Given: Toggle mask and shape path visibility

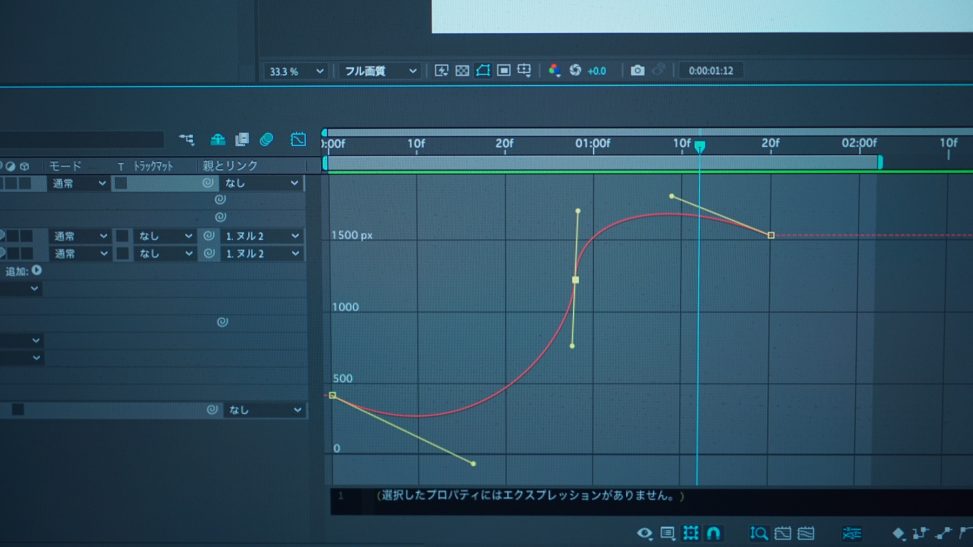Looking at the screenshot, I should 483,71.
